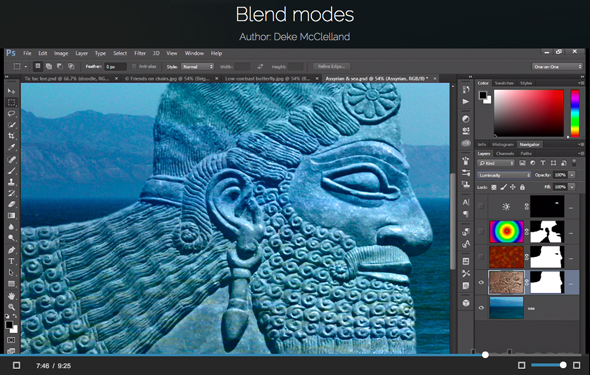
Task: Select the Horizontal Type tool
Action: coord(11,261)
